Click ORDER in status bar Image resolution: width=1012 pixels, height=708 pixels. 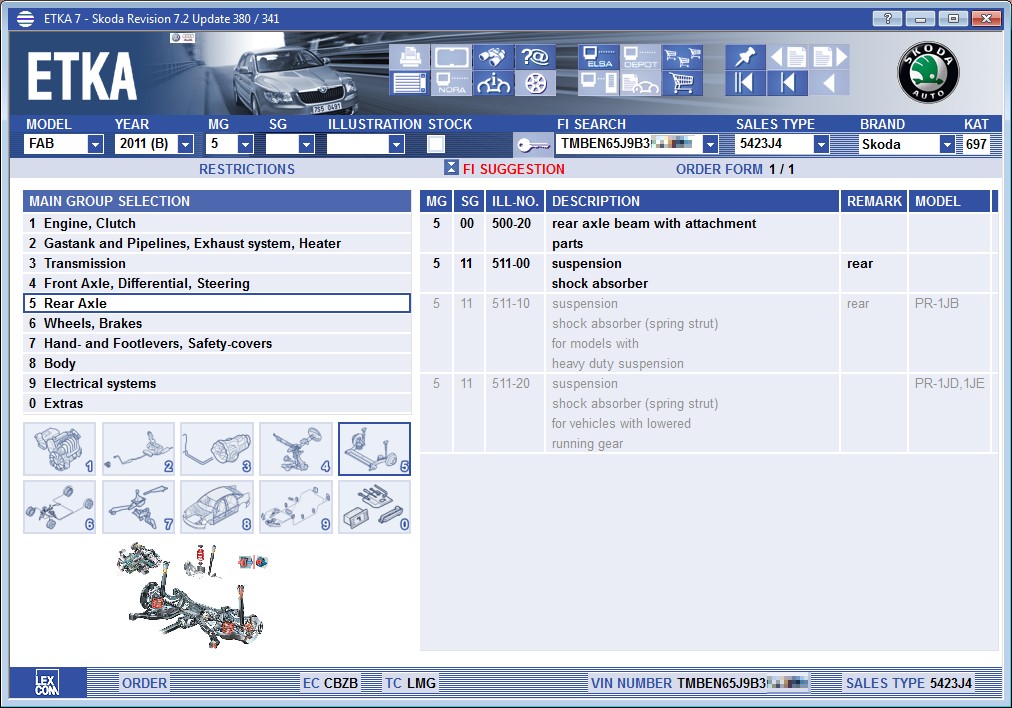click(145, 683)
